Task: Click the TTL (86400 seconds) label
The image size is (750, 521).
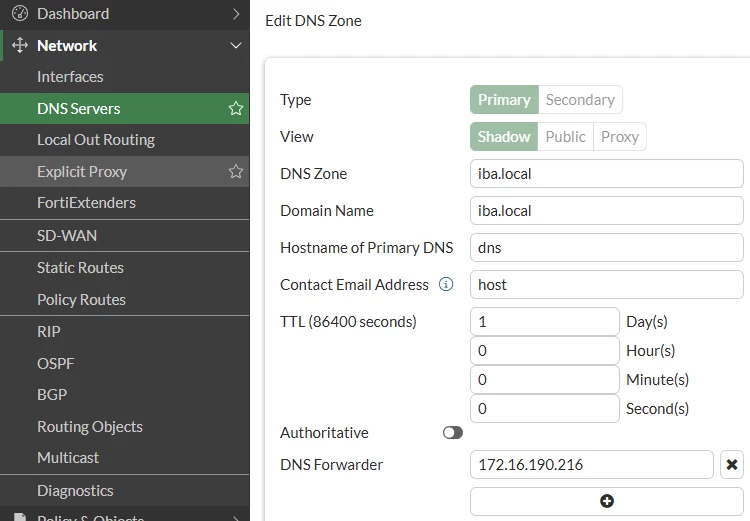Action: (x=348, y=321)
